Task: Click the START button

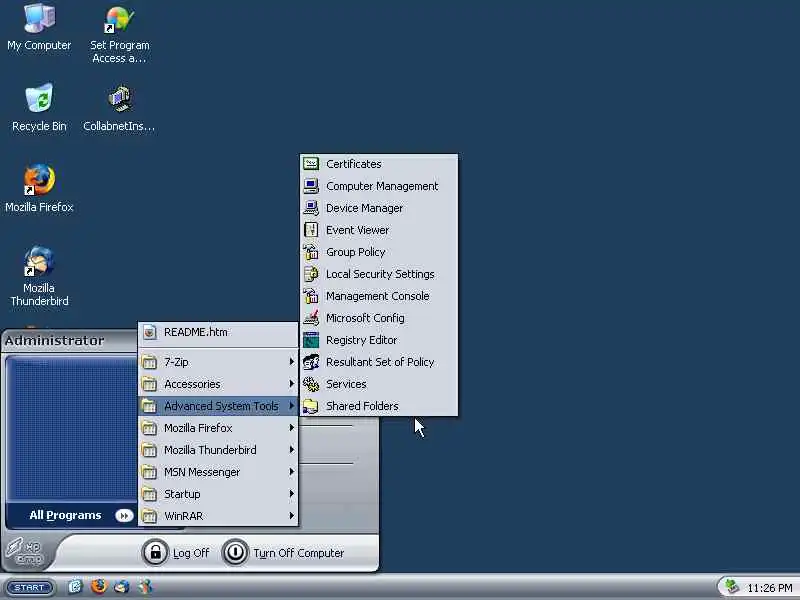Action: 29,587
